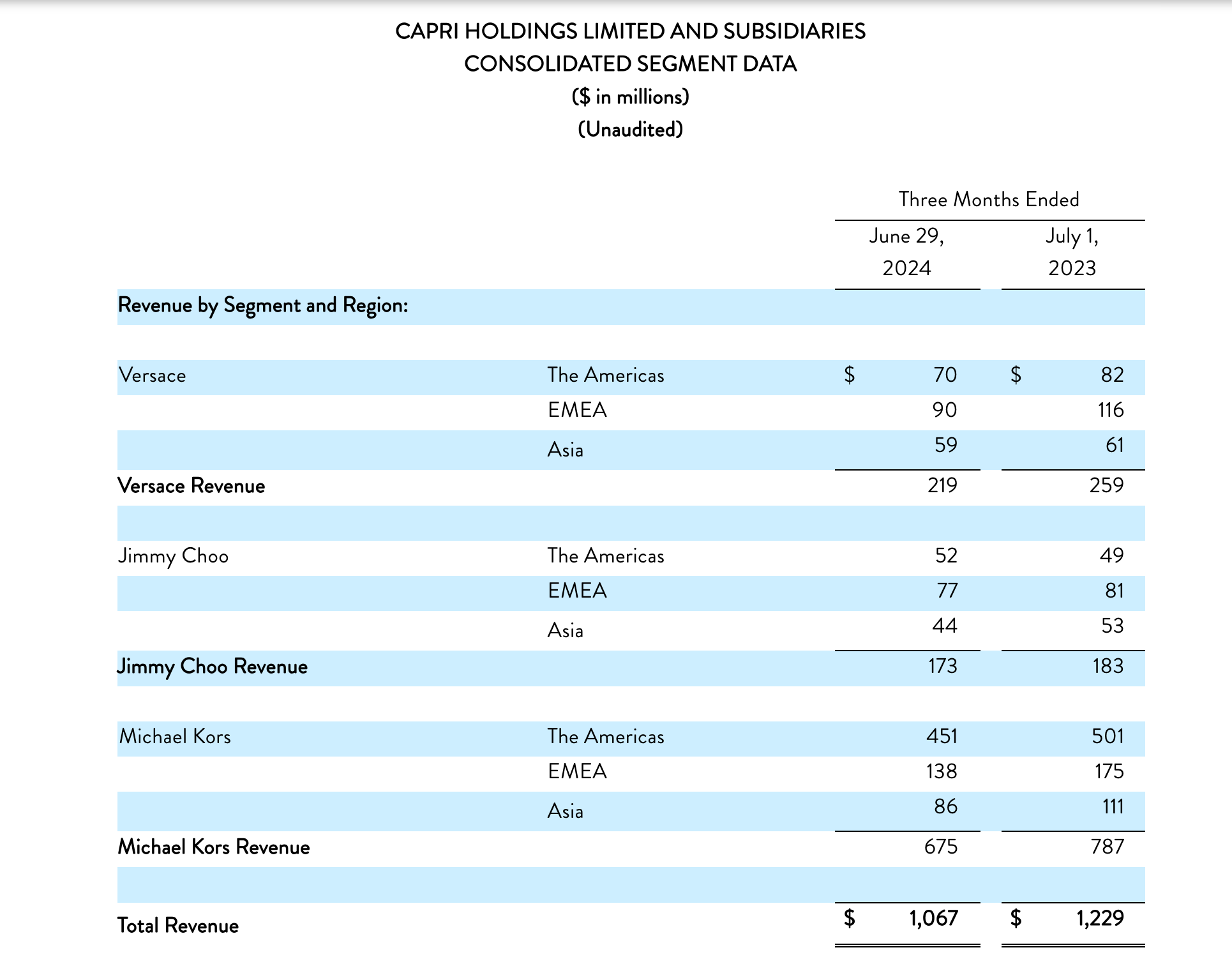This screenshot has width=1232, height=973.
Task: Select 'EMEA' under Jimmy Choo
Action: (x=577, y=591)
